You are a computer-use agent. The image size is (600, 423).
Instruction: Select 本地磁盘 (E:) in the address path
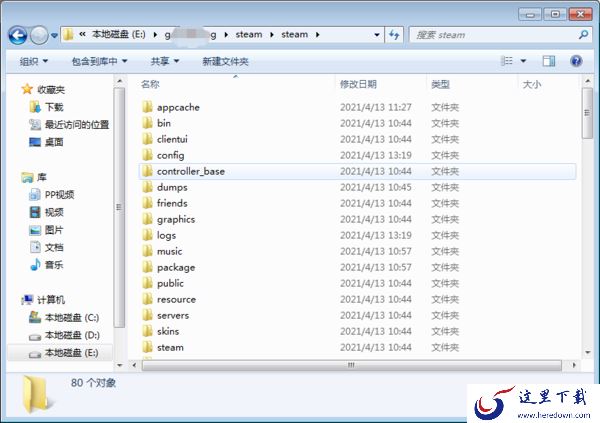click(119, 35)
